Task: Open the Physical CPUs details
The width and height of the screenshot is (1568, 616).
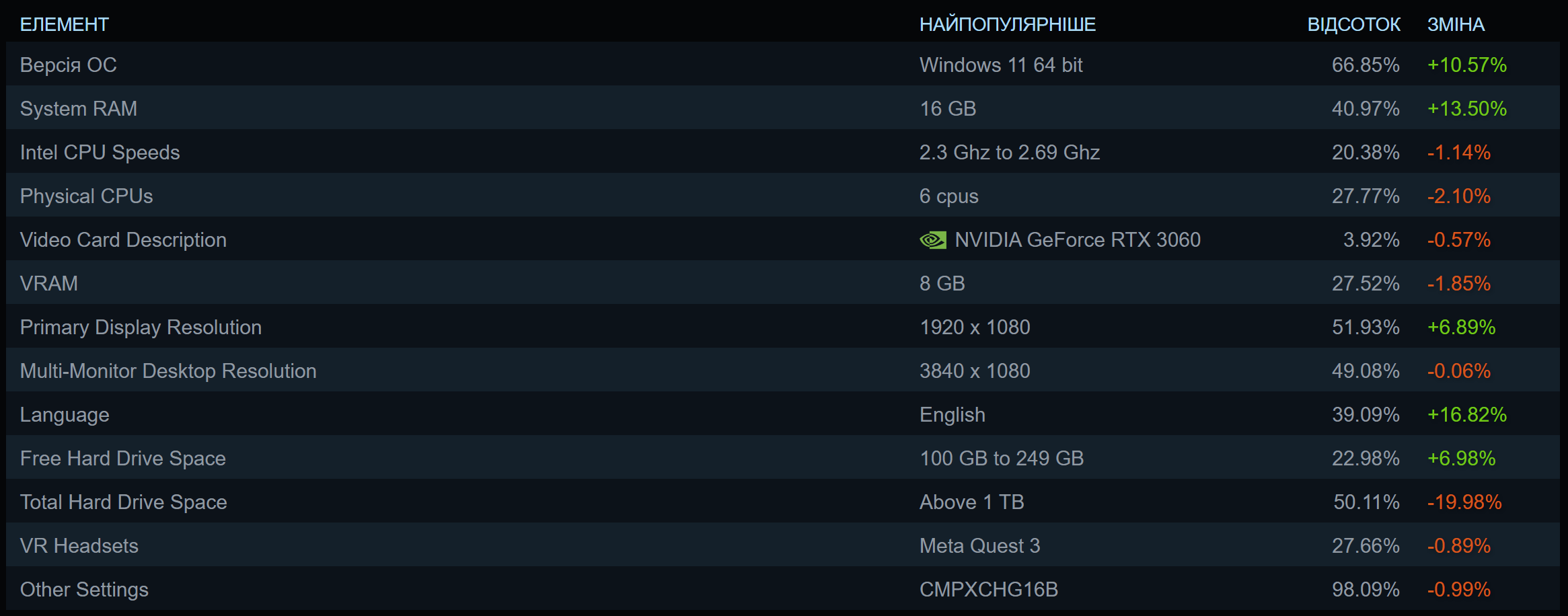Action: tap(87, 196)
